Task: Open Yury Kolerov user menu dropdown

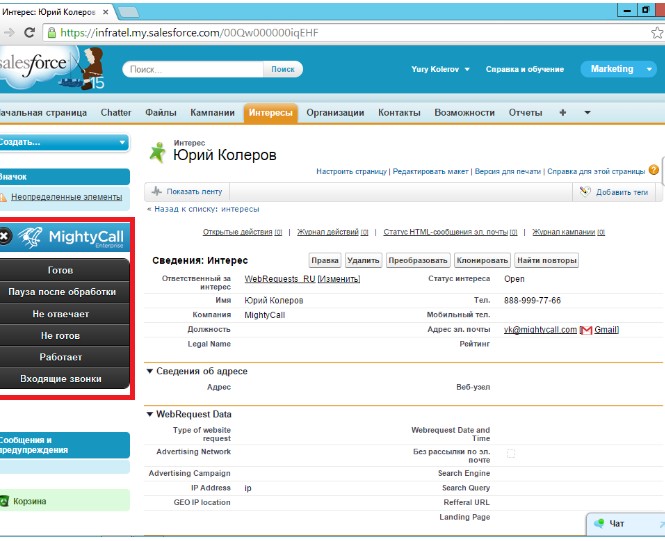Action: (x=440, y=69)
